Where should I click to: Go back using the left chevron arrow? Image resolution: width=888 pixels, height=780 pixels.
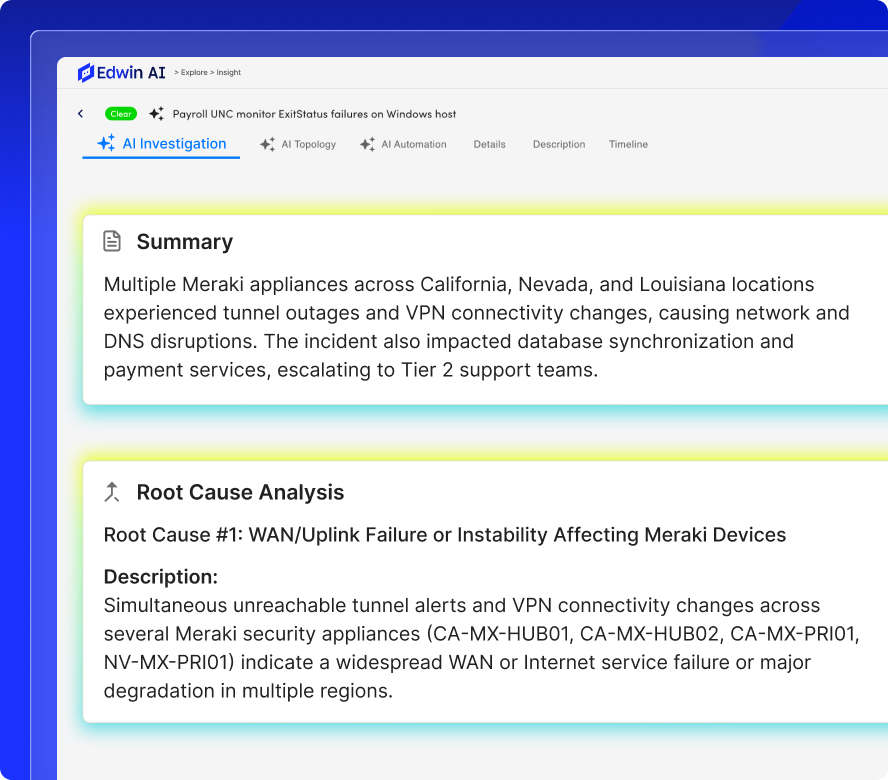(x=80, y=114)
